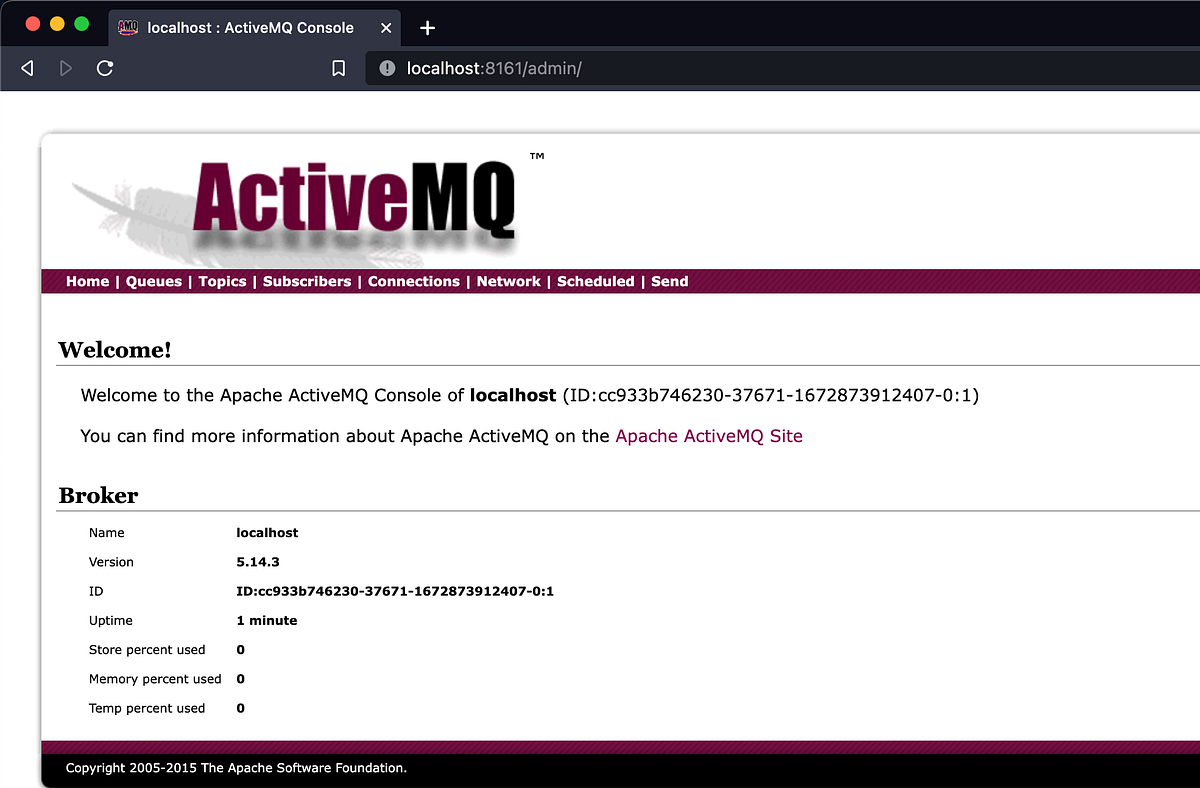Click the localhost broker name link
This screenshot has height=788, width=1200.
click(x=512, y=395)
